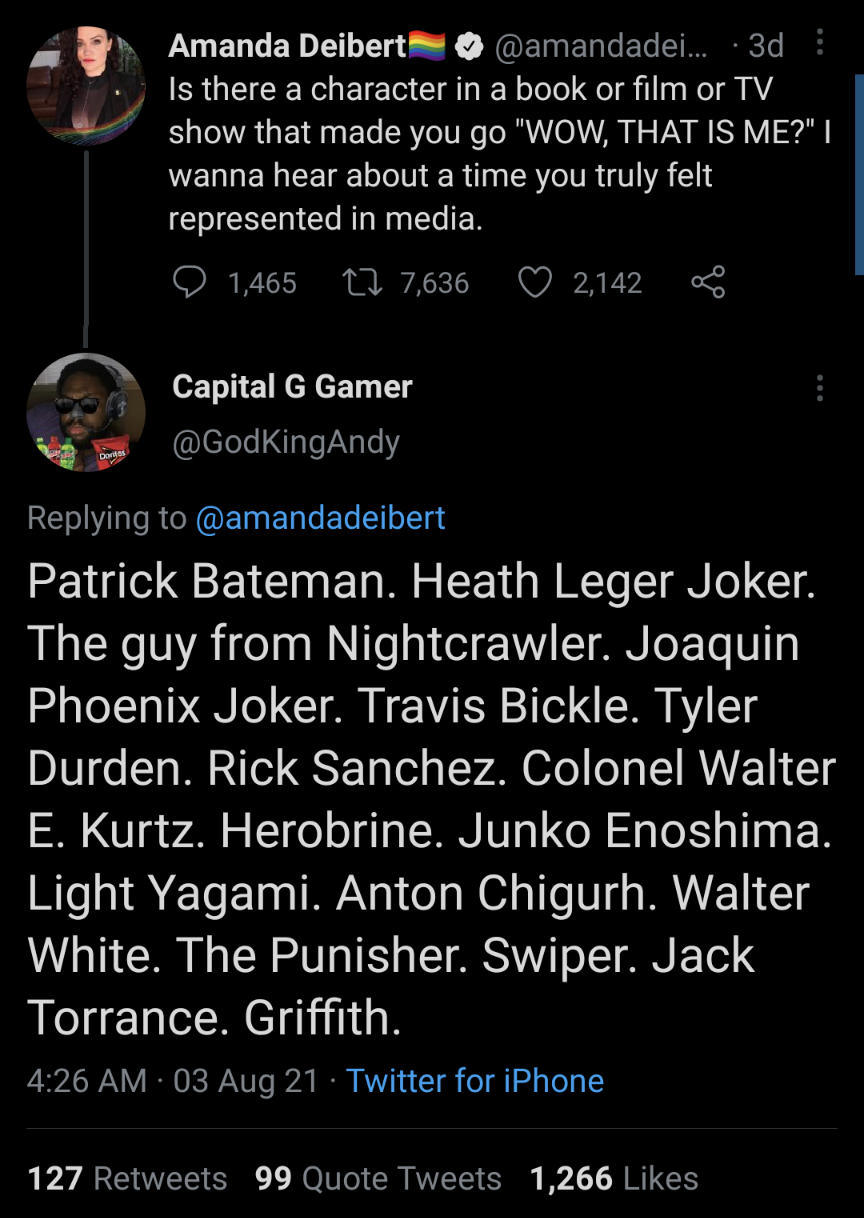
Task: Click the reply speech bubble icon
Action: [190, 283]
